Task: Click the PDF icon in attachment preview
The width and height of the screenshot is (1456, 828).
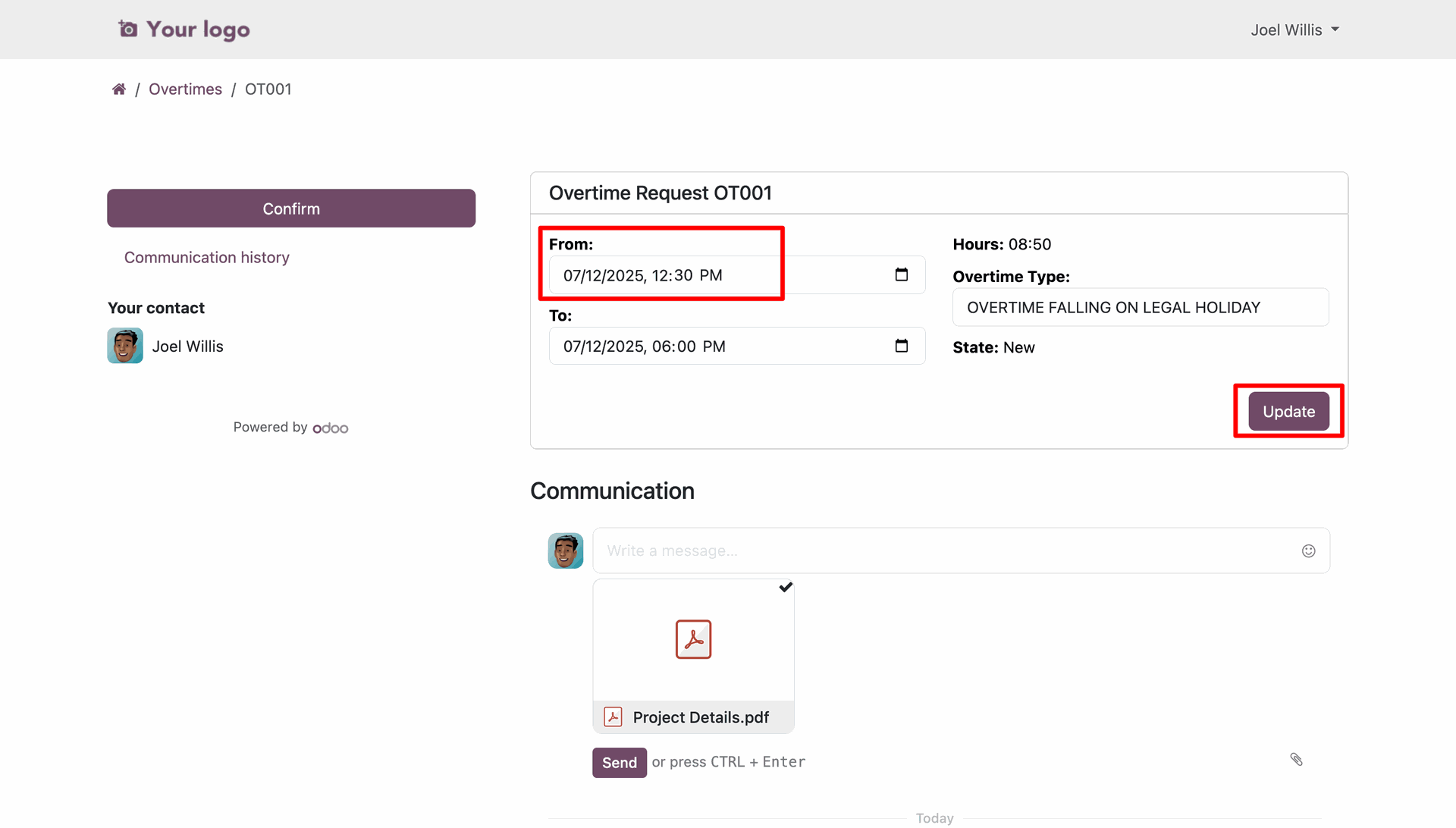Action: pos(693,639)
